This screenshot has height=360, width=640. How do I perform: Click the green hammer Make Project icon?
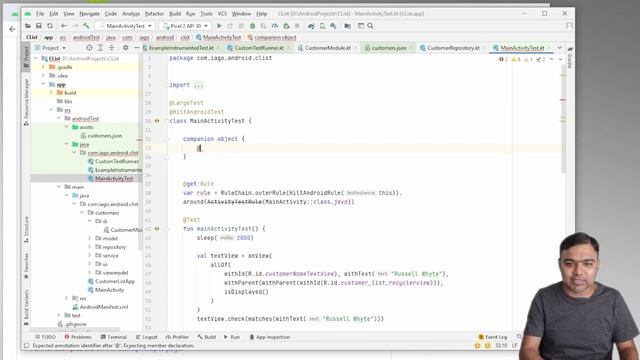click(86, 26)
